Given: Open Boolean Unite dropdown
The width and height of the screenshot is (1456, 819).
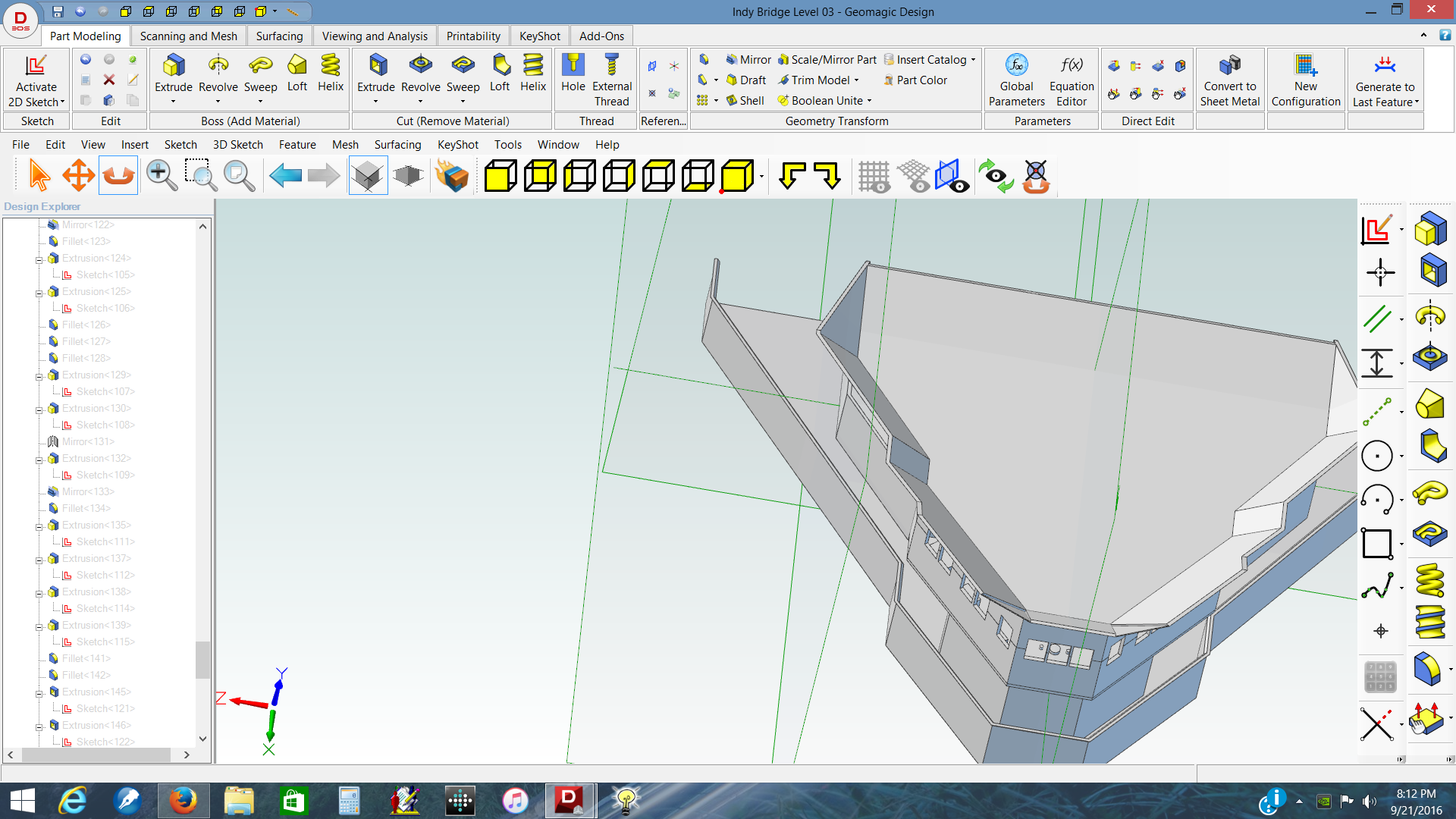Looking at the screenshot, I should click(x=870, y=101).
